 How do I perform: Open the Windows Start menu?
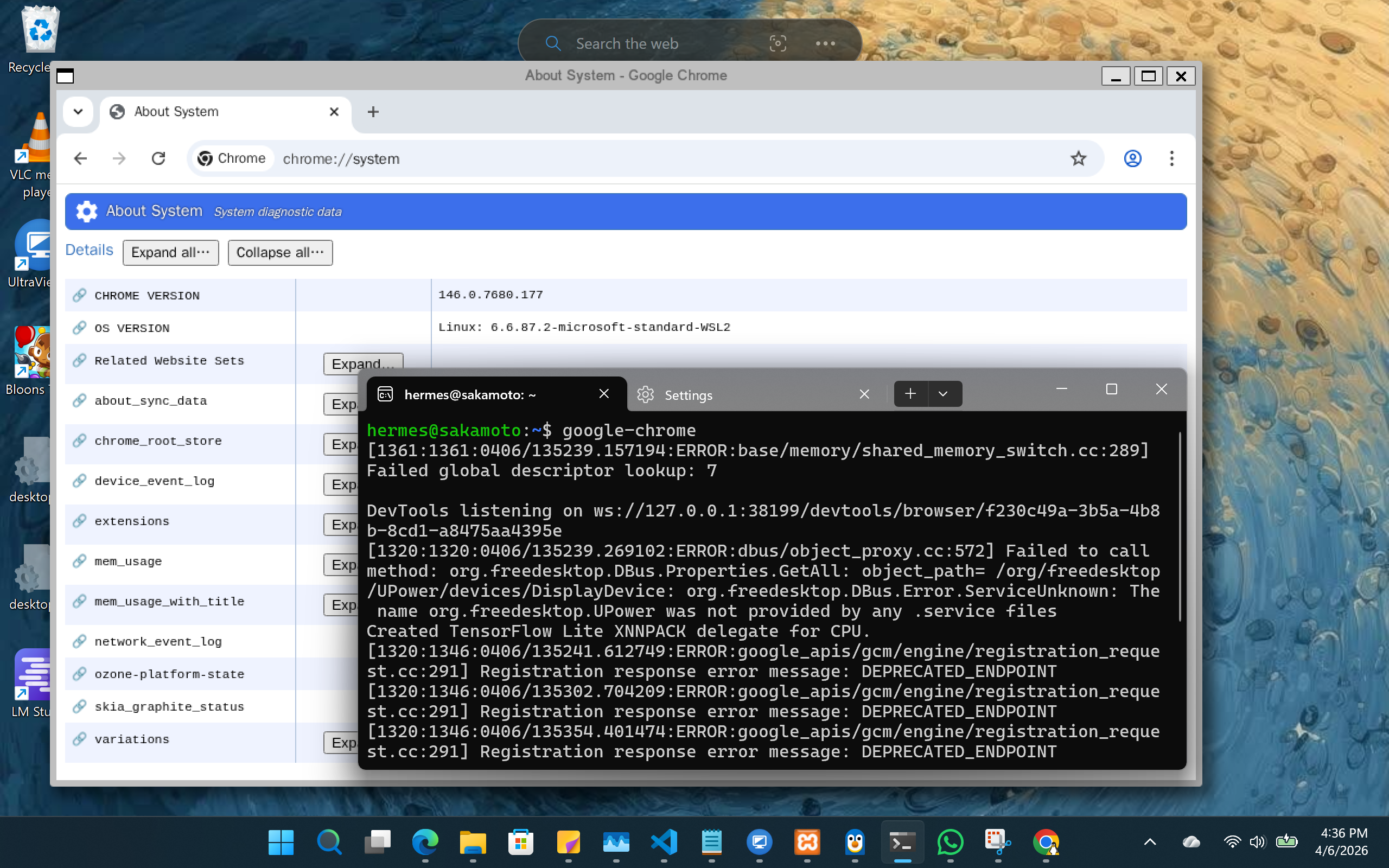click(x=281, y=843)
